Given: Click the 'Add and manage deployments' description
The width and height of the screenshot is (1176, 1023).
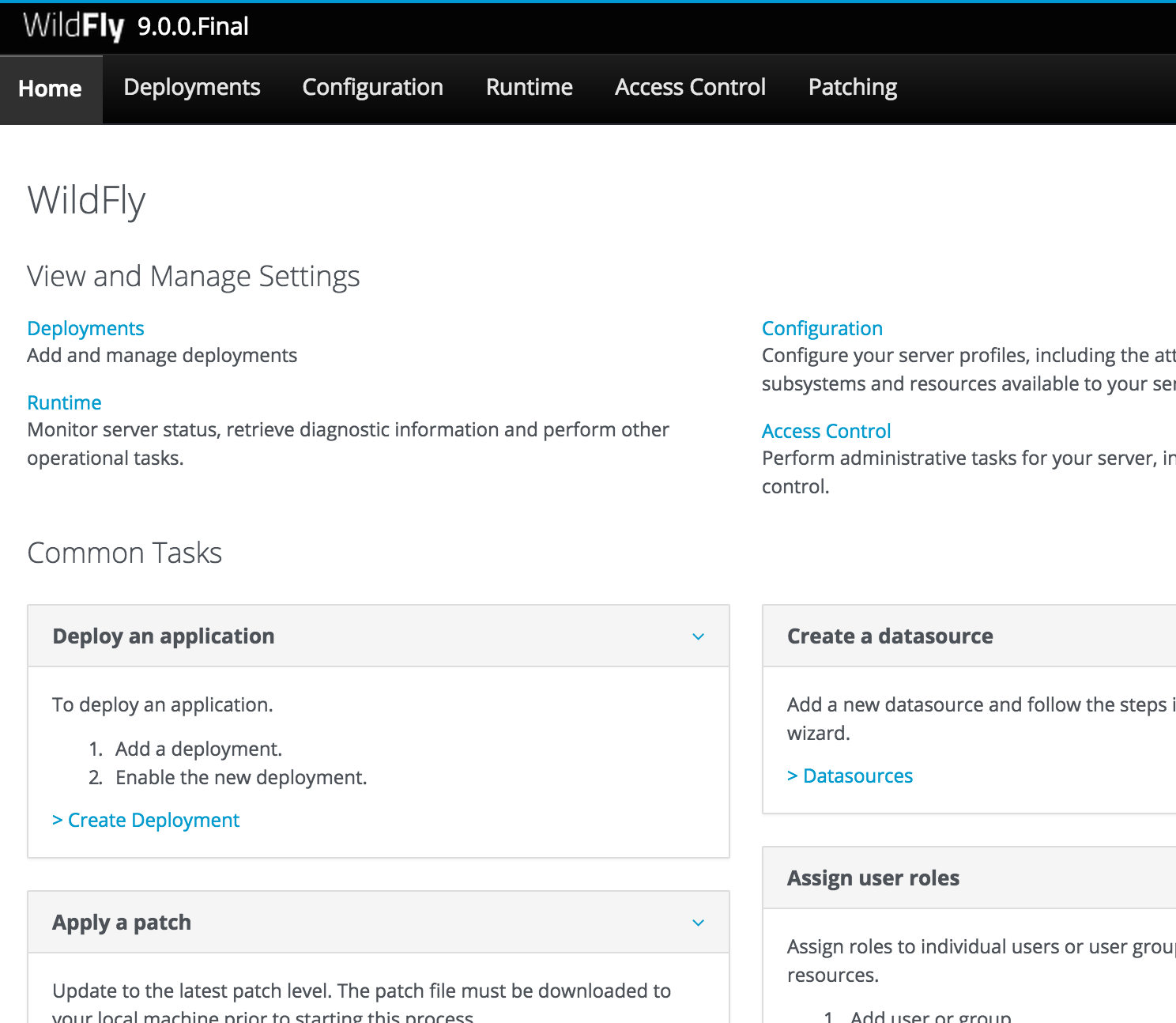Looking at the screenshot, I should point(162,355).
